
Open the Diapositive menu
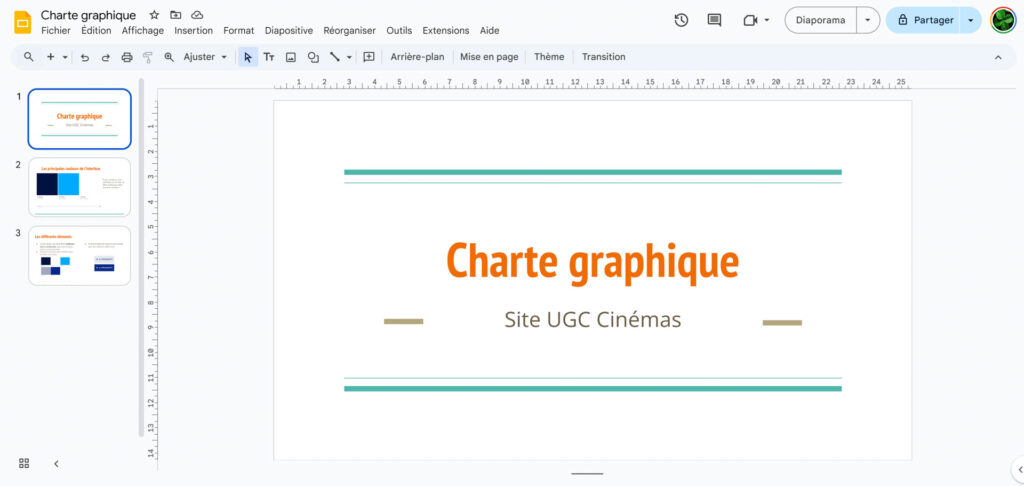(x=289, y=31)
